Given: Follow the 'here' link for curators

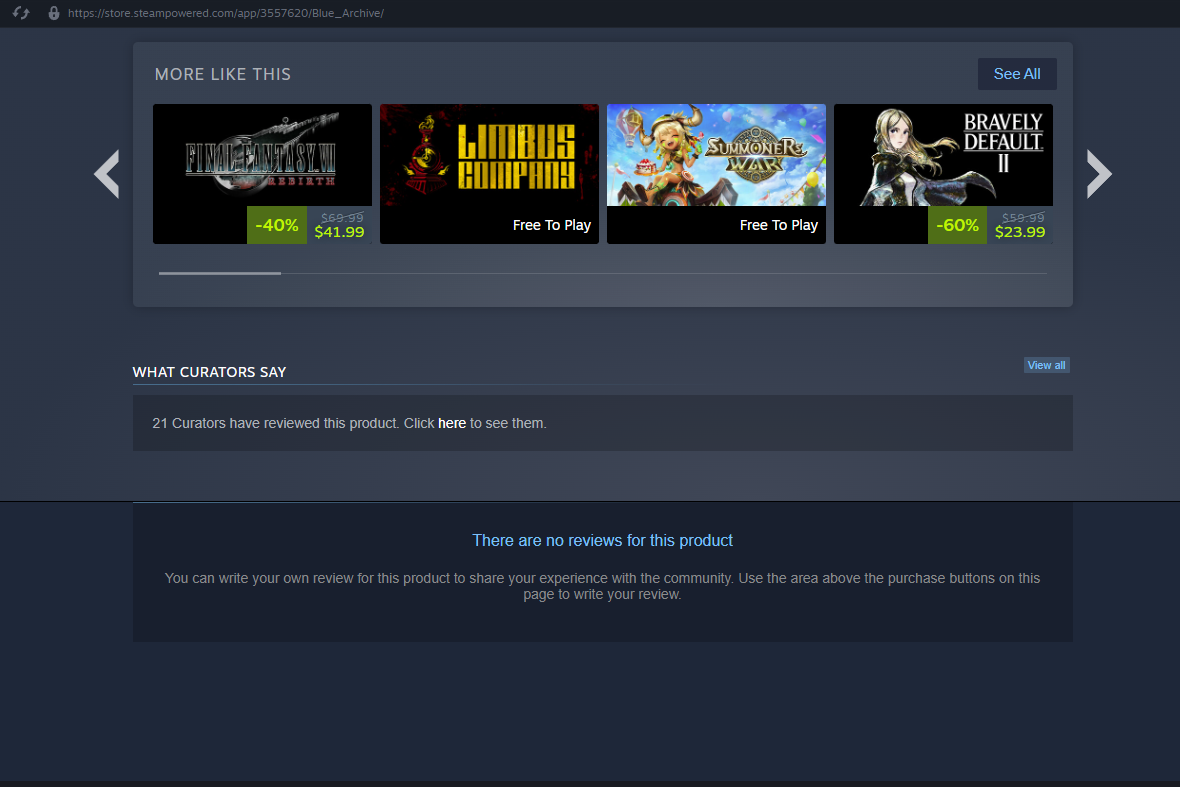Looking at the screenshot, I should pyautogui.click(x=452, y=423).
